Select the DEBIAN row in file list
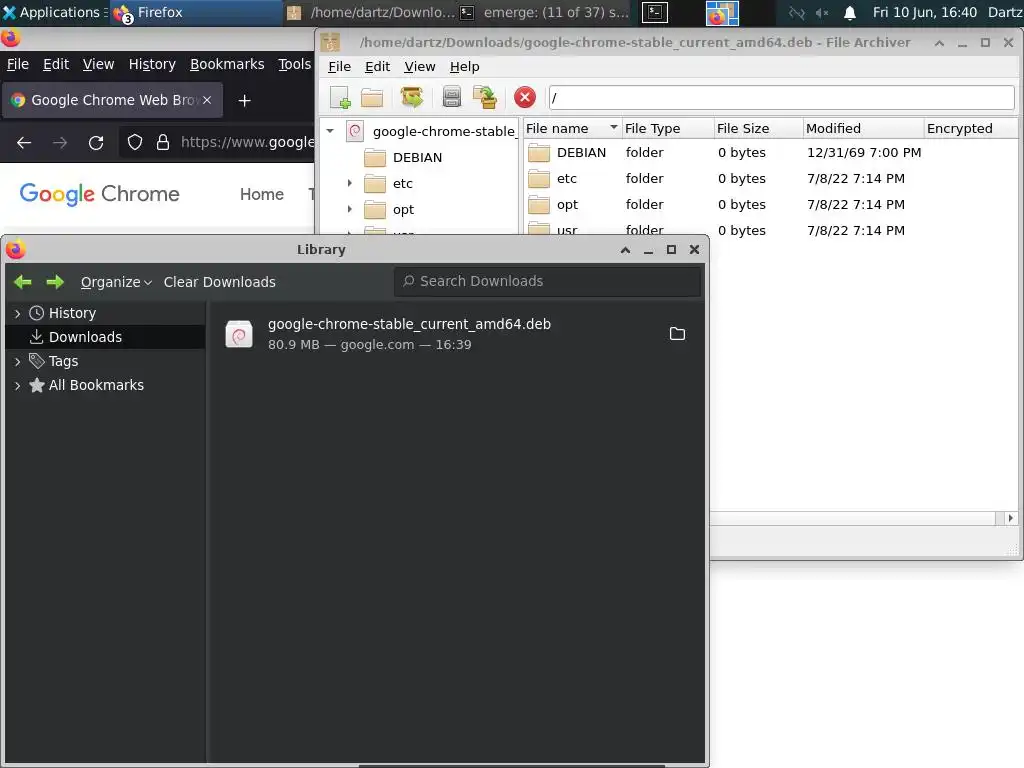The image size is (1024, 768). point(771,152)
